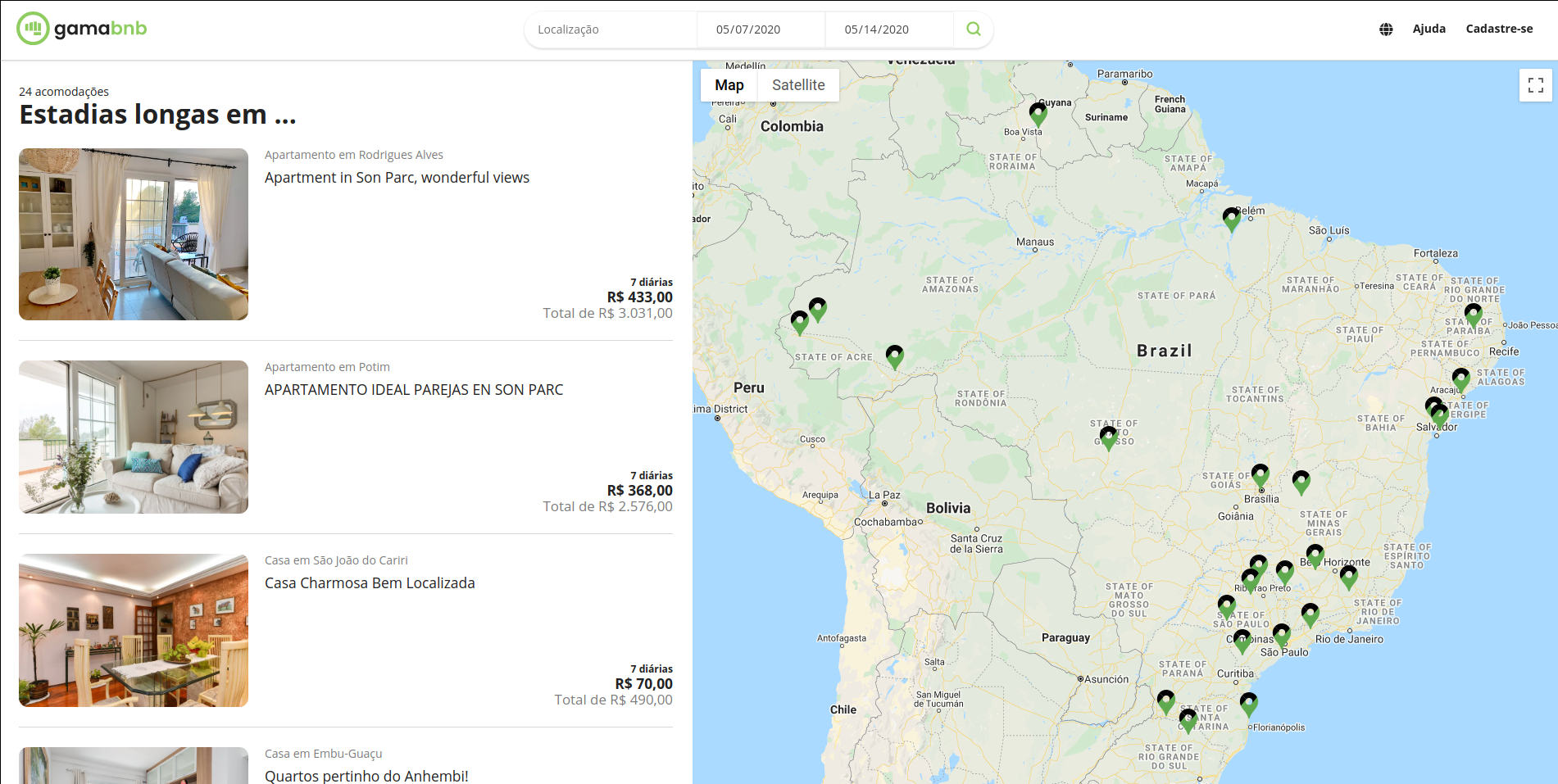Click 'Casa em Embu-Guaçu' text
The height and width of the screenshot is (784, 1558).
coord(323,754)
